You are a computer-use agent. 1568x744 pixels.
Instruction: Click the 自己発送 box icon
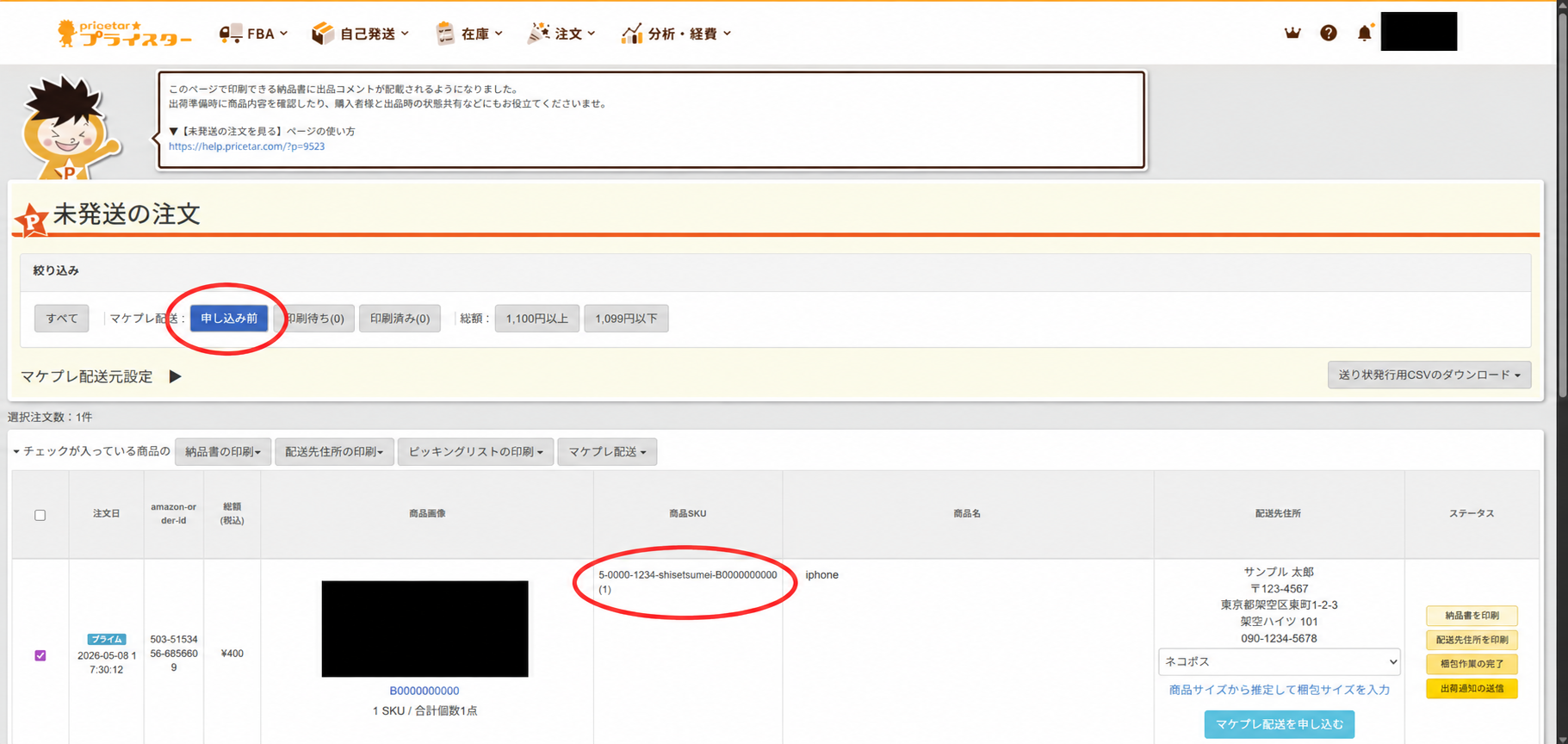pyautogui.click(x=323, y=34)
